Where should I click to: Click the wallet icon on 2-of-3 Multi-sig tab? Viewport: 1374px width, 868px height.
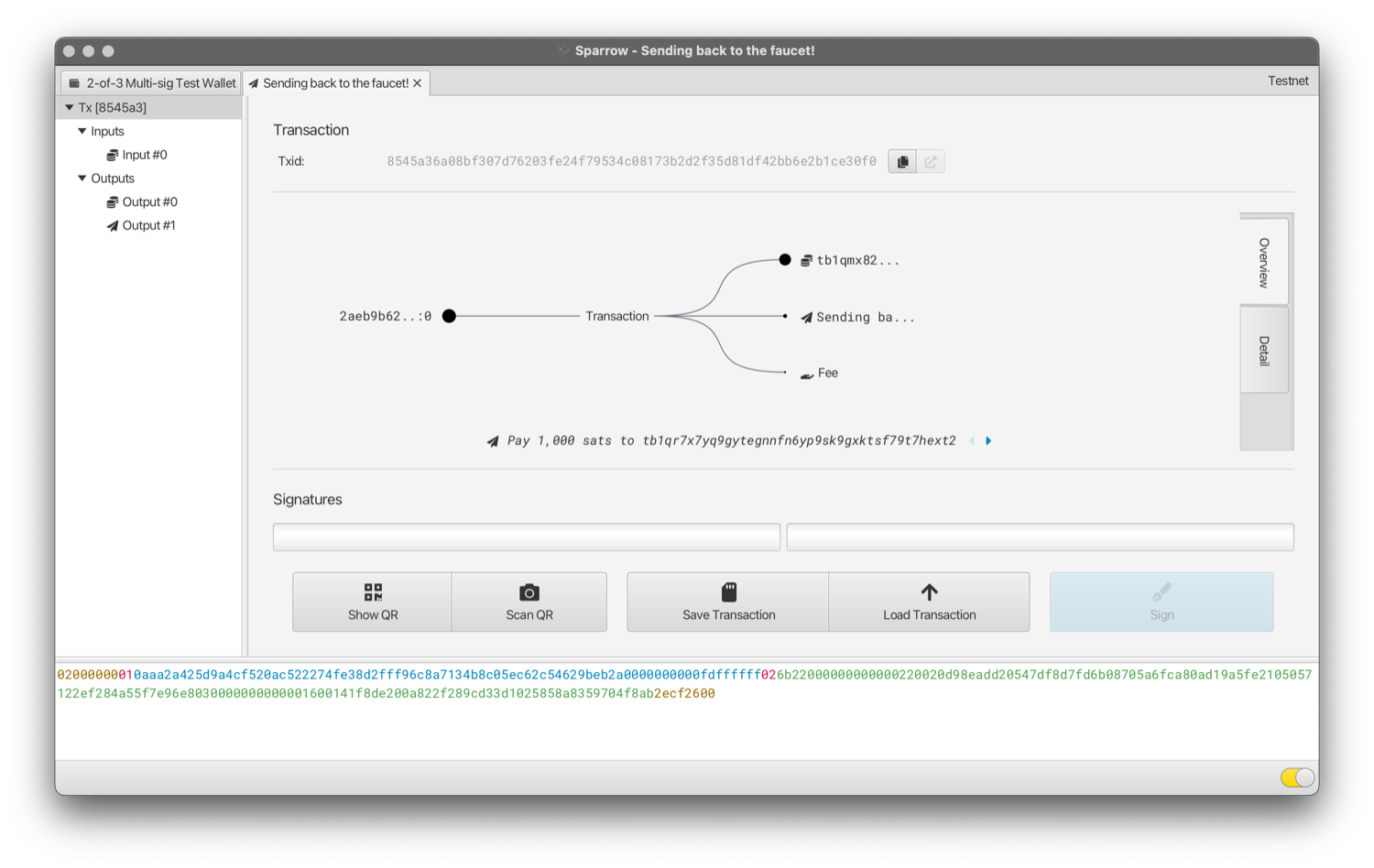point(74,83)
